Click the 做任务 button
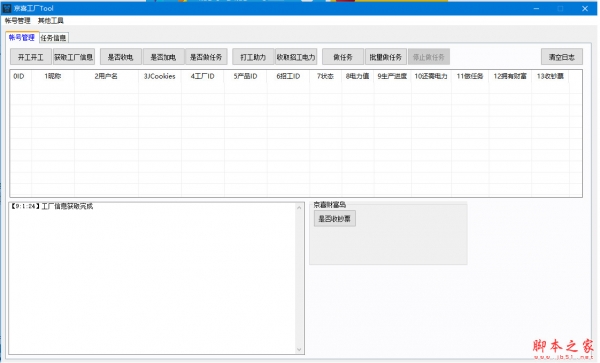 click(x=343, y=57)
